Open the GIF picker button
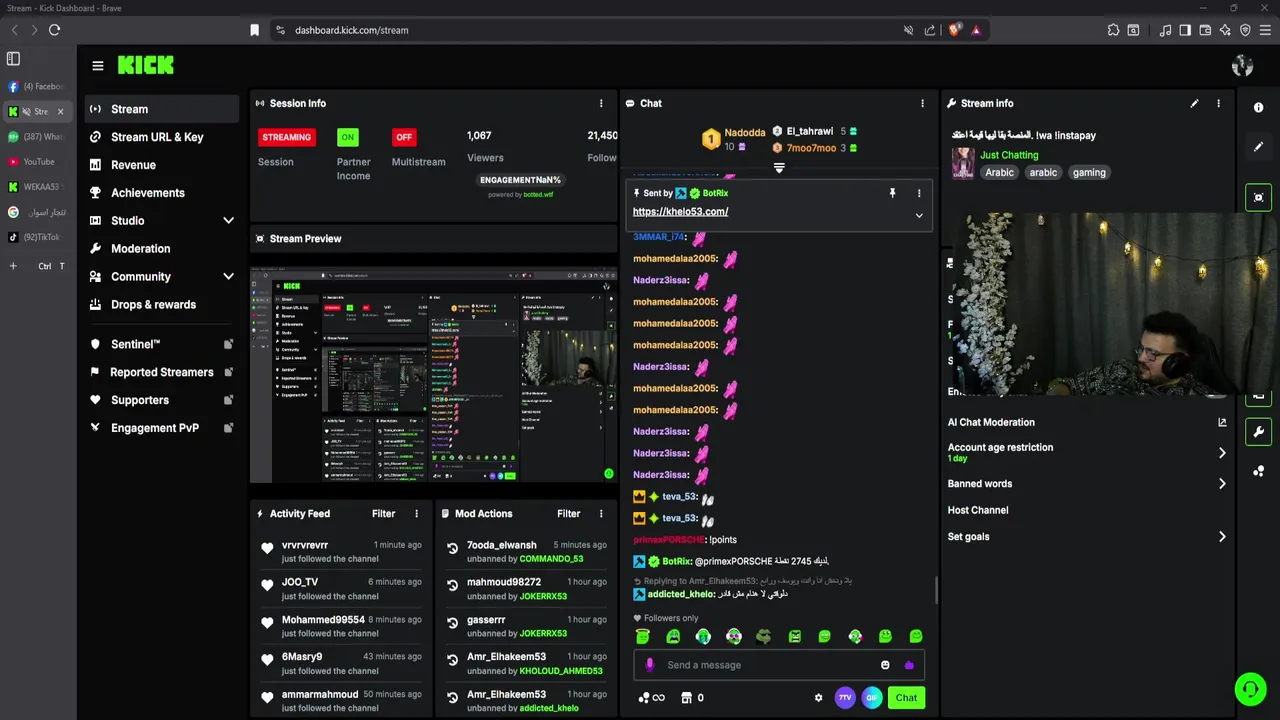This screenshot has width=1280, height=720. (x=872, y=698)
